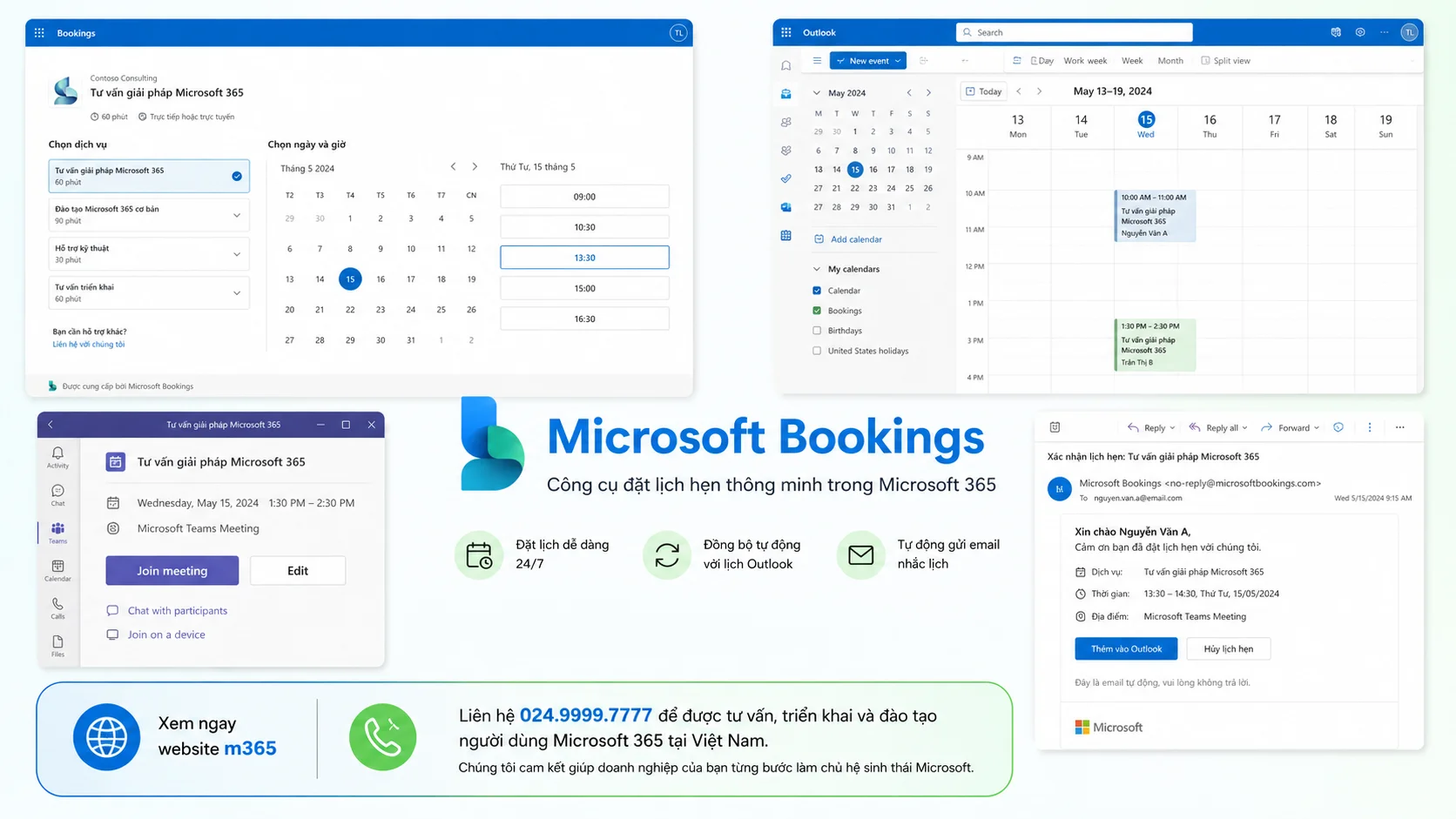
Task: Switch Outlook calendar to Day view
Action: click(1042, 61)
